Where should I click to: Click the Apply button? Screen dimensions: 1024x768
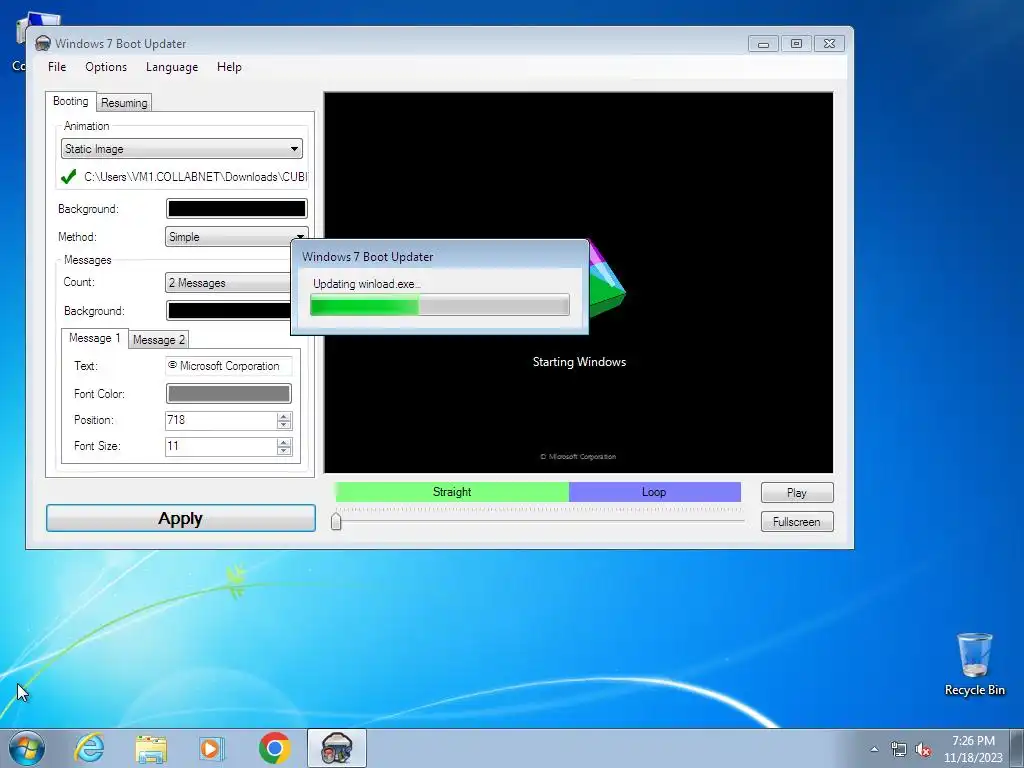click(x=181, y=518)
